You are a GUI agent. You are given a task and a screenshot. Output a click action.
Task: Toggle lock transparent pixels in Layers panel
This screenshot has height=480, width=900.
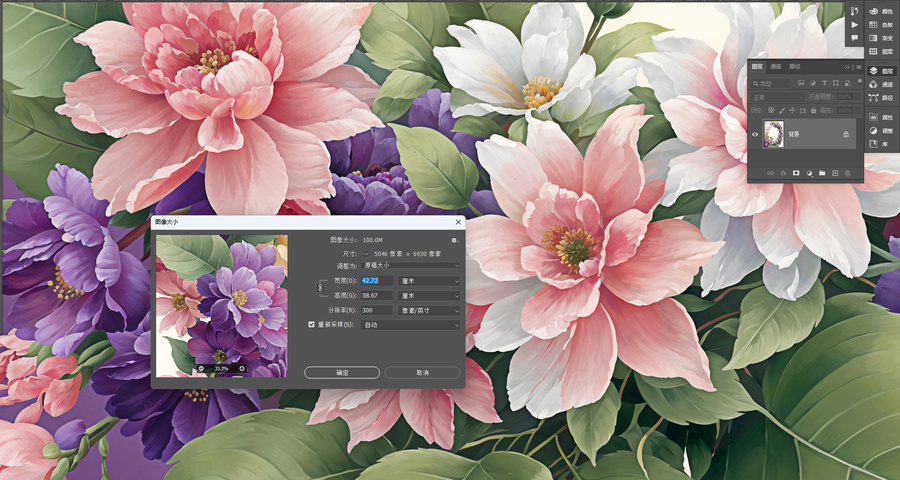[x=771, y=110]
